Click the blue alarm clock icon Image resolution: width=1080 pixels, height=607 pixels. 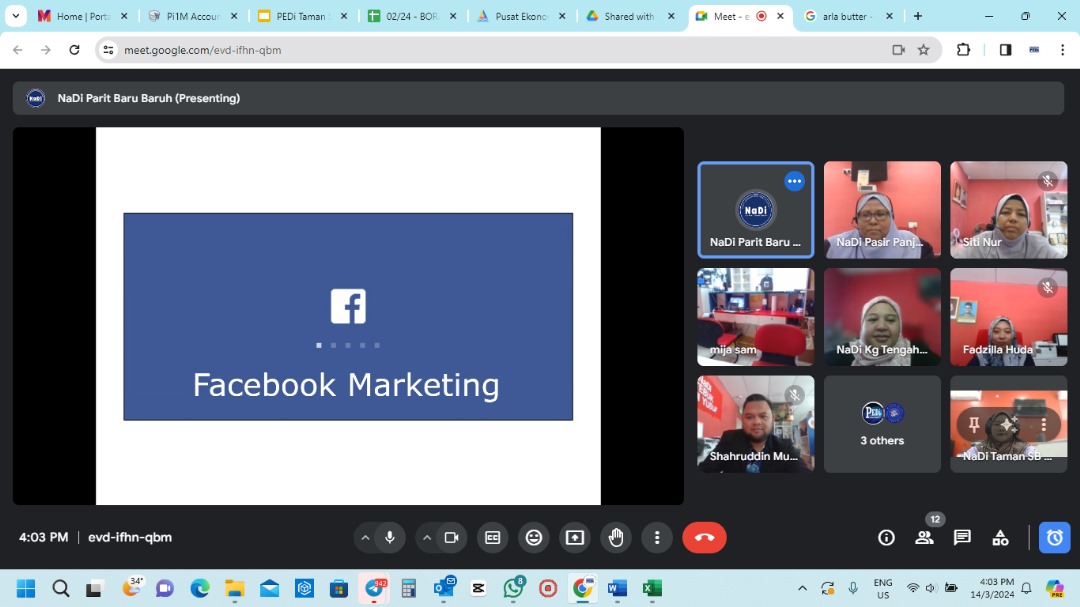coord(1054,537)
